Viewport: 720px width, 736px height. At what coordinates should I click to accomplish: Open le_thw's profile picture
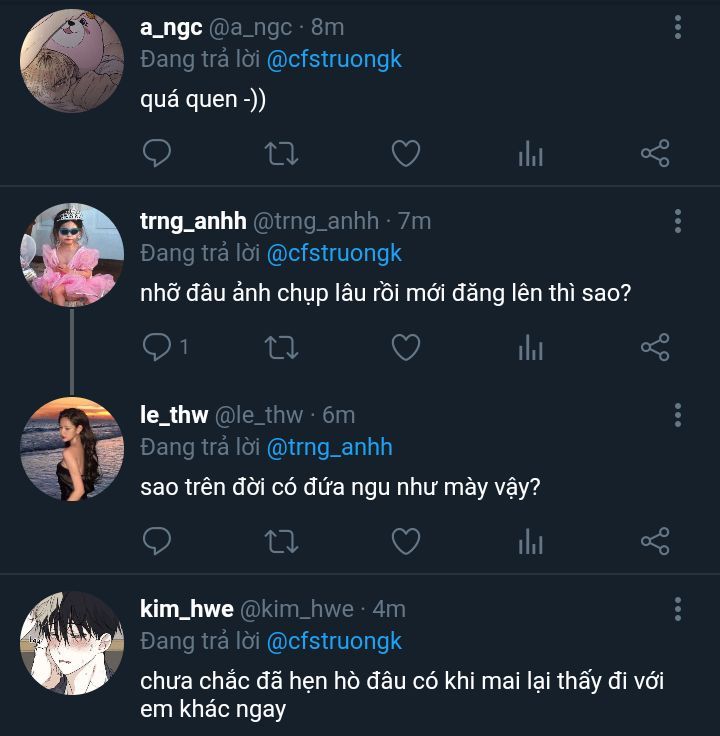(72, 448)
